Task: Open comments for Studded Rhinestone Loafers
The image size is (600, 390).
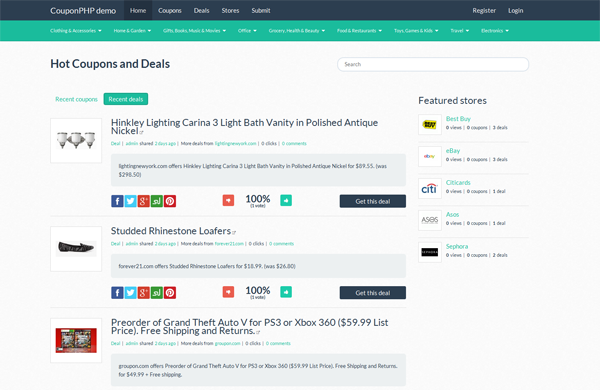Action: click(281, 243)
